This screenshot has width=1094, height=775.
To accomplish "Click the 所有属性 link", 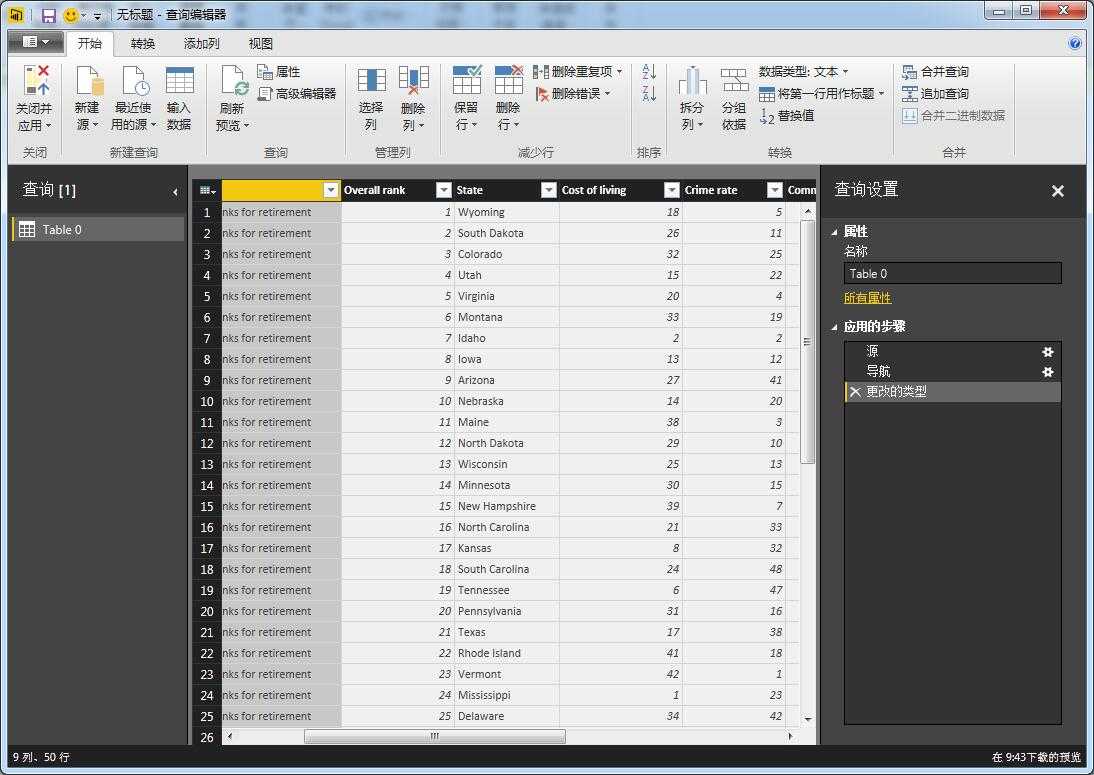I will coord(867,298).
